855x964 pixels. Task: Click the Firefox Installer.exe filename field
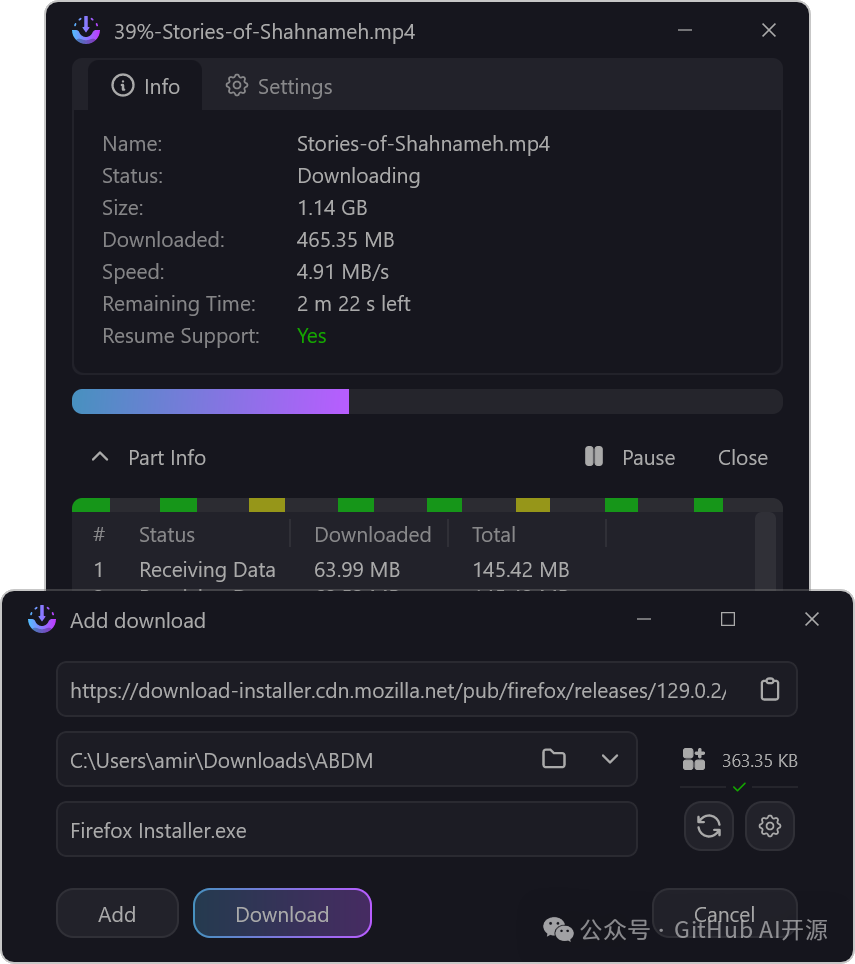coord(347,829)
